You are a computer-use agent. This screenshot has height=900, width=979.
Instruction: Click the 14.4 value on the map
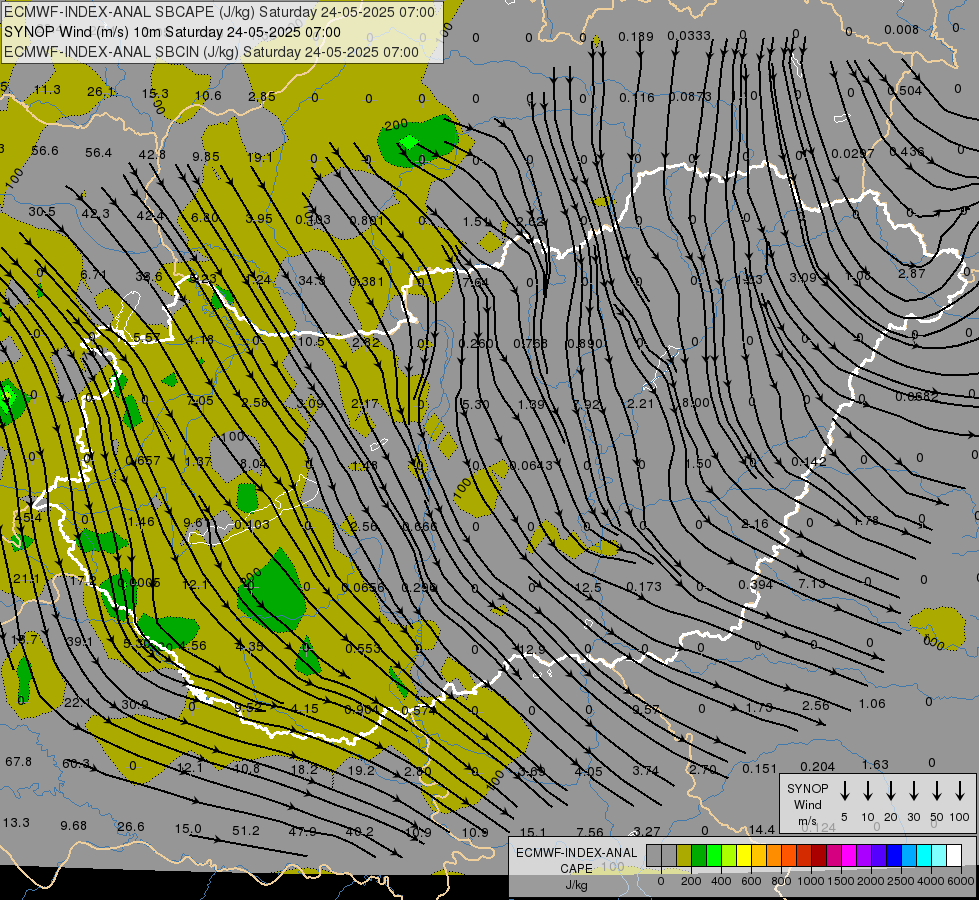(x=762, y=829)
